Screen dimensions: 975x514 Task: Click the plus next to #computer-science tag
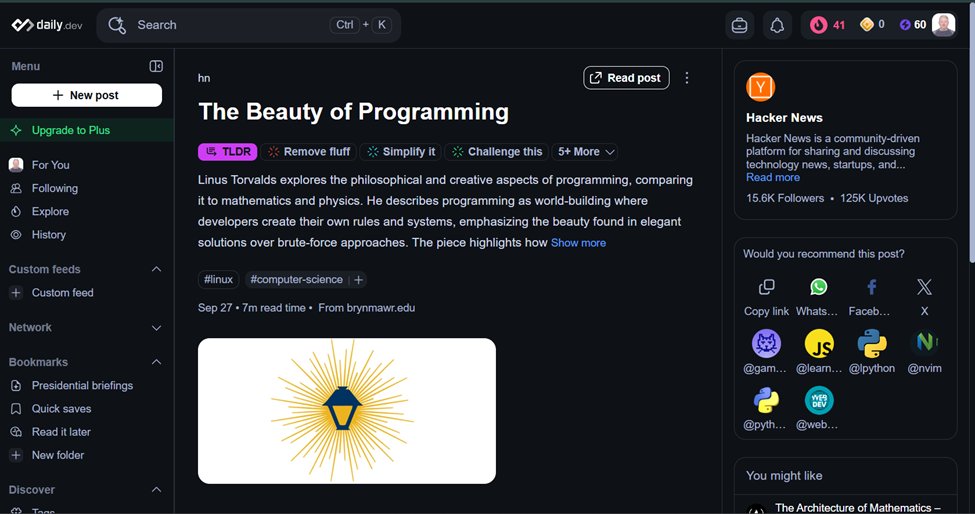click(358, 280)
